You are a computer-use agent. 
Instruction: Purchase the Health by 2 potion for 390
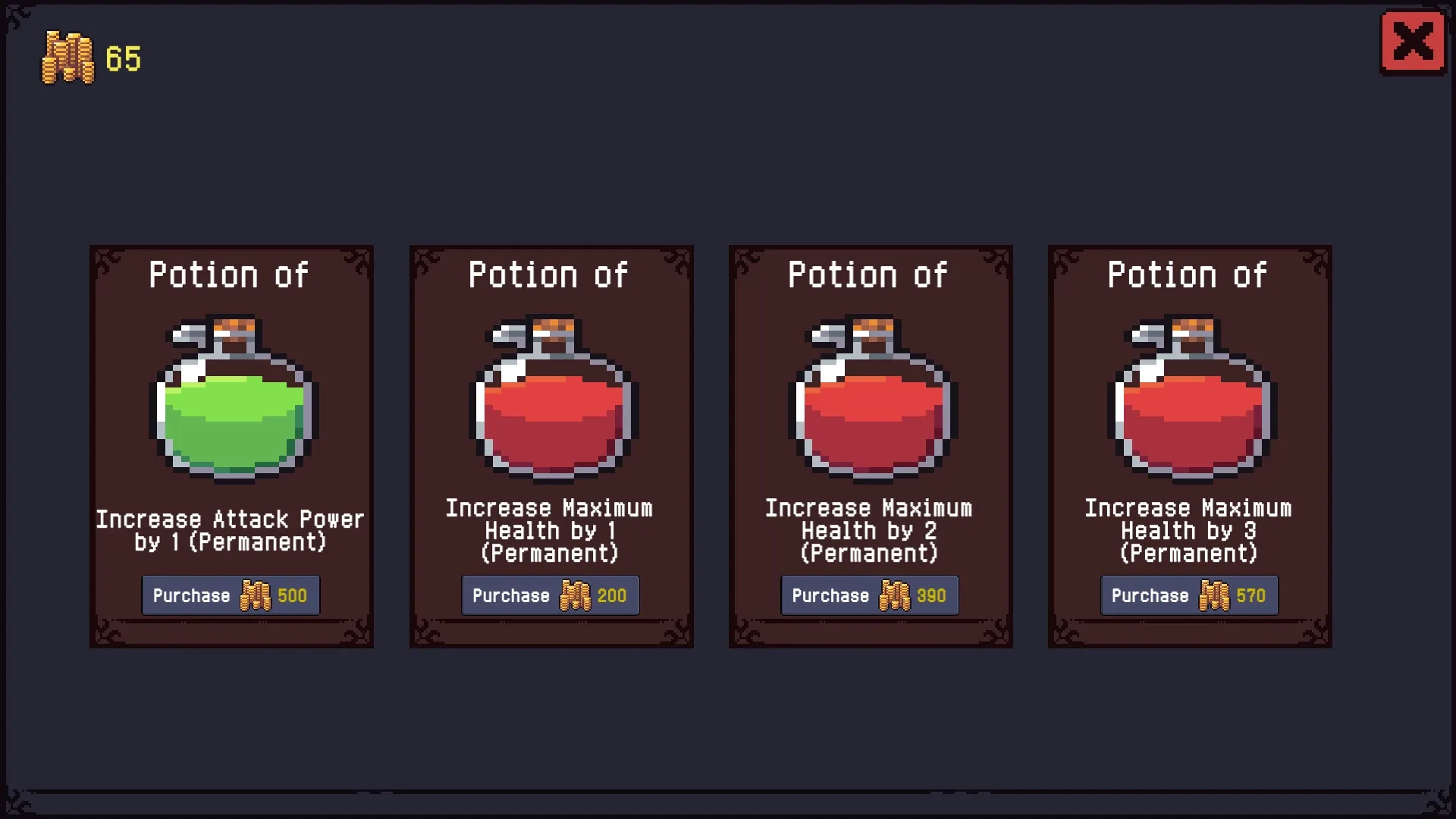point(870,595)
